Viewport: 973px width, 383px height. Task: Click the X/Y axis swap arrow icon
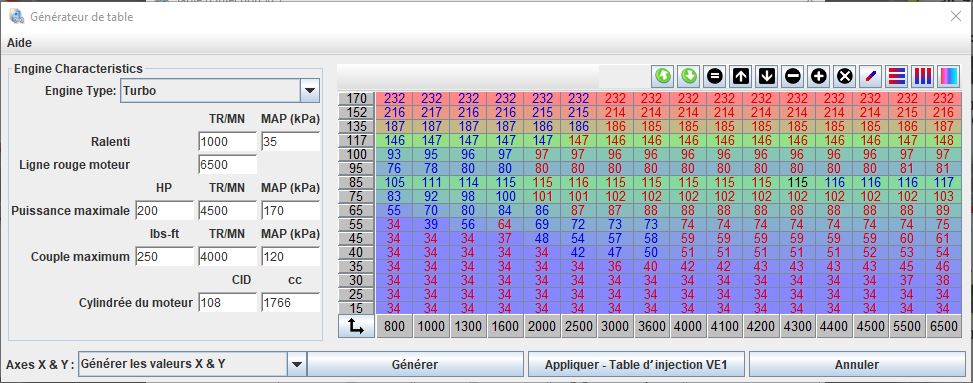click(356, 326)
